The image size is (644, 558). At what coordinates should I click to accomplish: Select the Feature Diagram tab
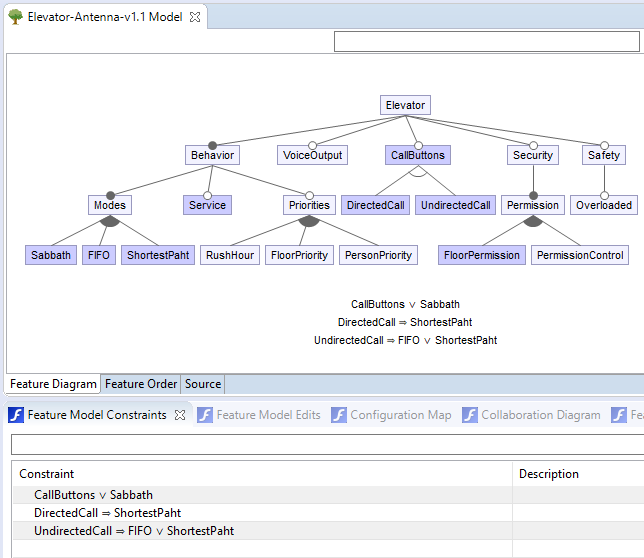pos(53,384)
